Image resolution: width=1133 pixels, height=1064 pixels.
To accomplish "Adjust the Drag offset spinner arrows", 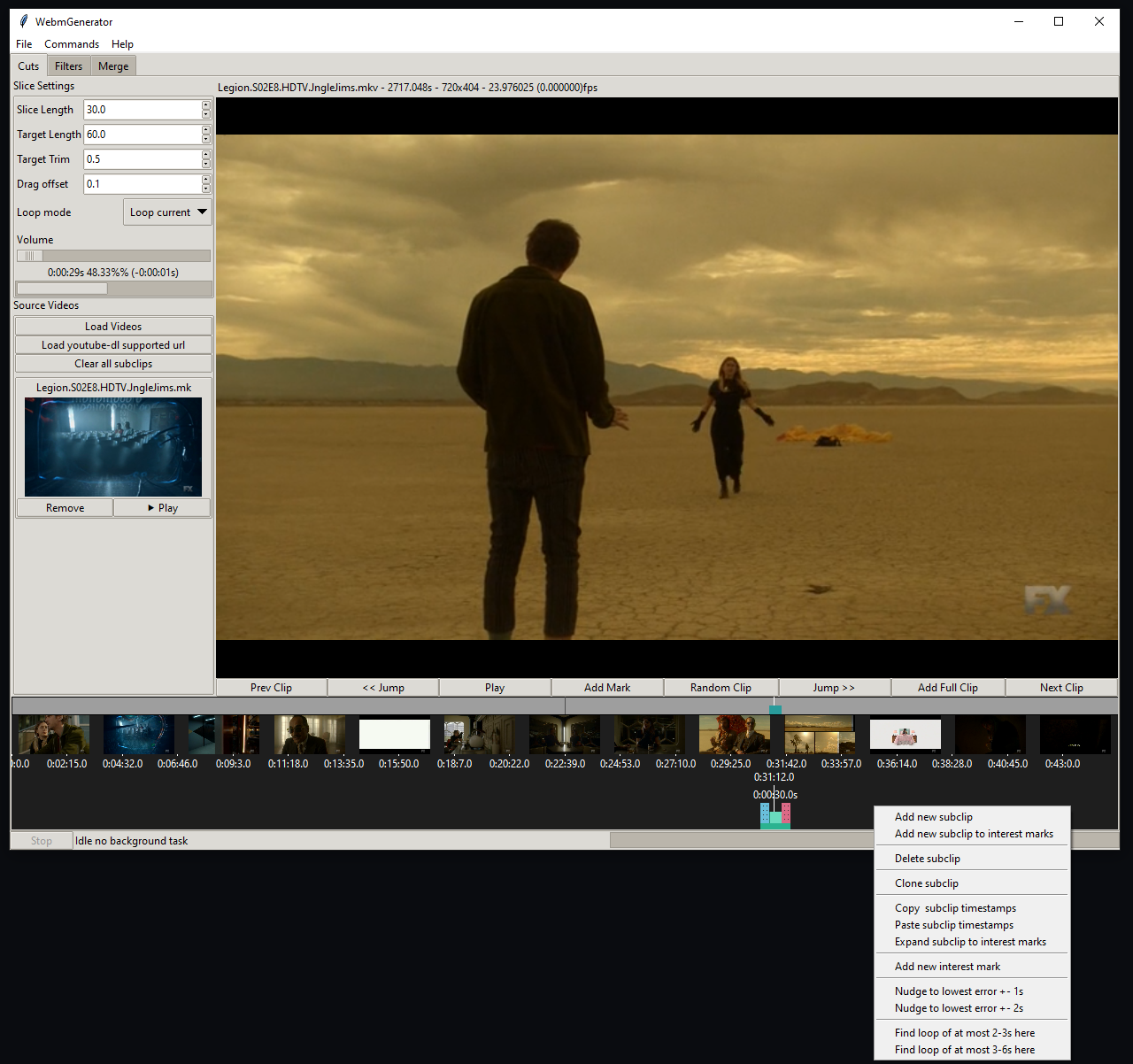I will [x=206, y=184].
